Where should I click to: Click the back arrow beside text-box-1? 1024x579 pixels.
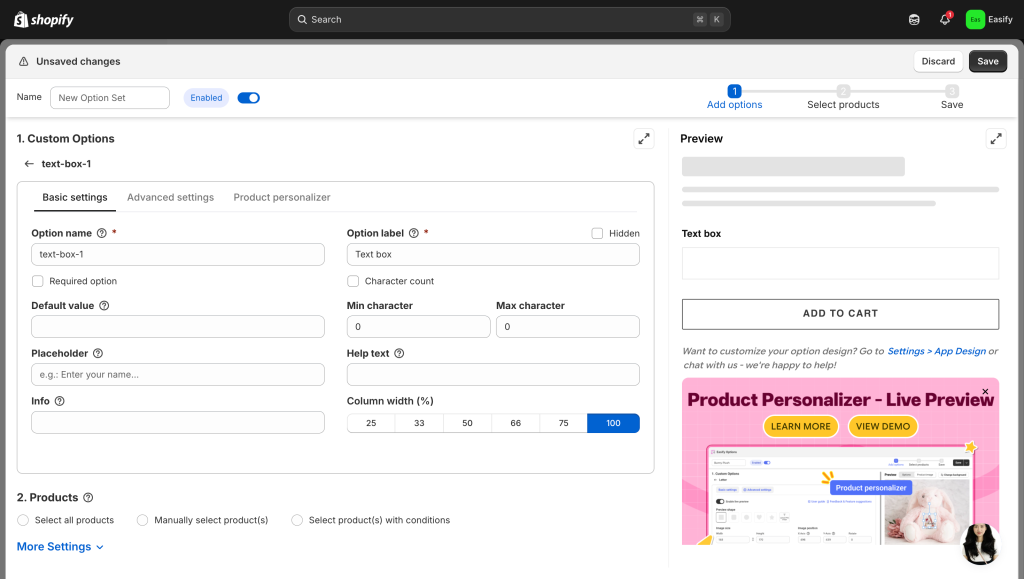point(29,164)
